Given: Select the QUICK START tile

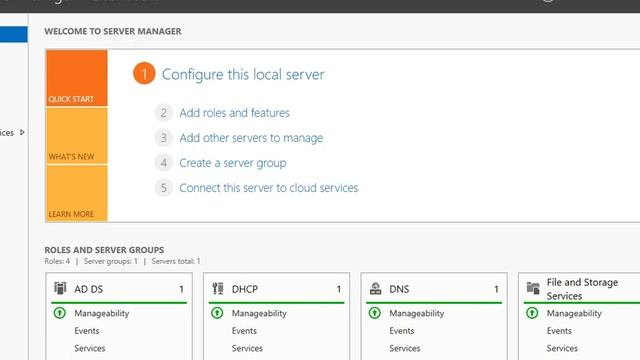Looking at the screenshot, I should (77, 78).
